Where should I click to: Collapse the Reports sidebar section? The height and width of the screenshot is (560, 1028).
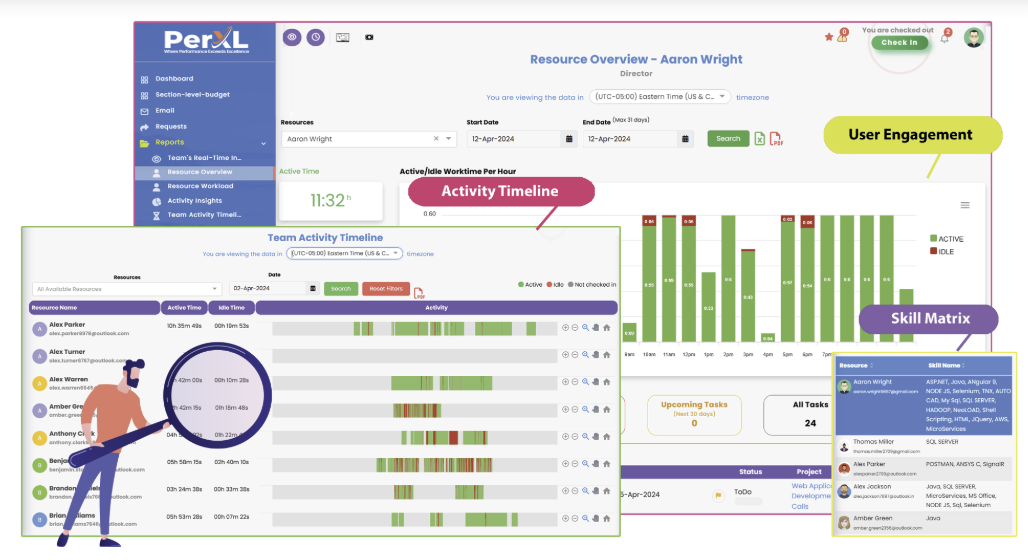[264, 143]
